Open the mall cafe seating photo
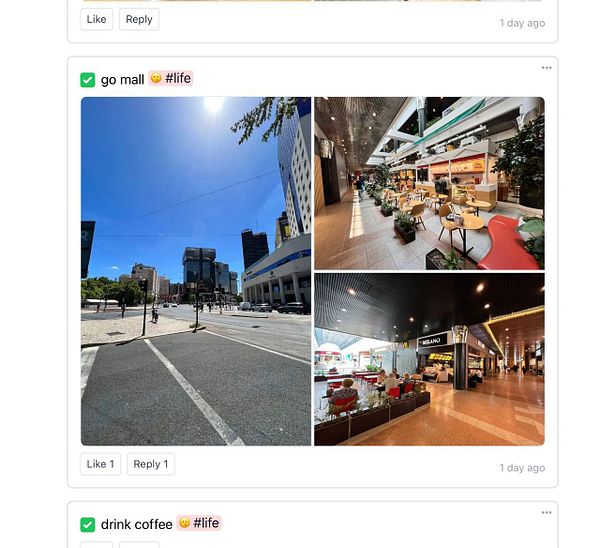Screen dimensions: 600x548 coord(429,183)
